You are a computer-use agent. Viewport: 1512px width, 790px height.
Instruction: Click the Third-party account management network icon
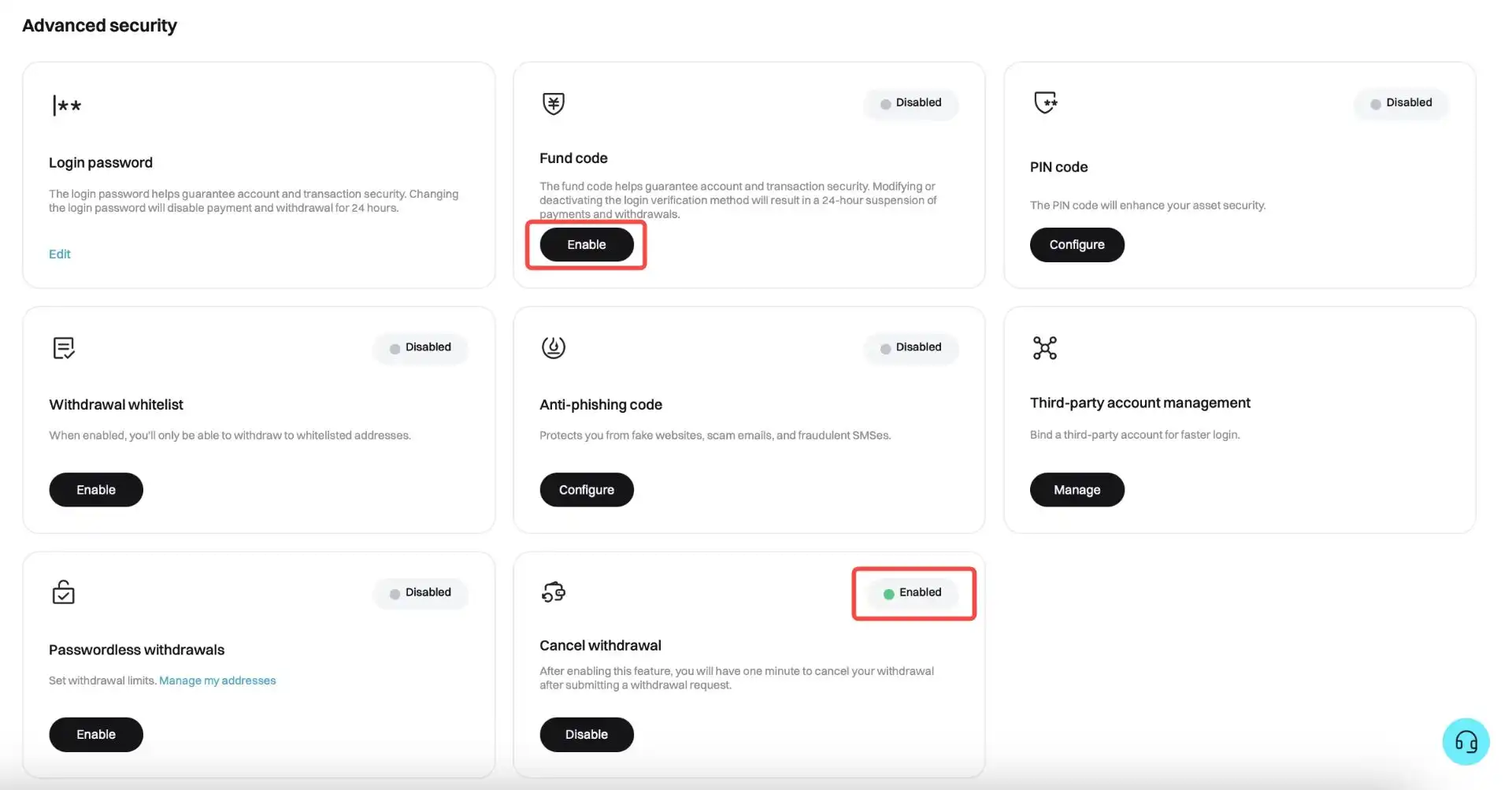pos(1045,347)
